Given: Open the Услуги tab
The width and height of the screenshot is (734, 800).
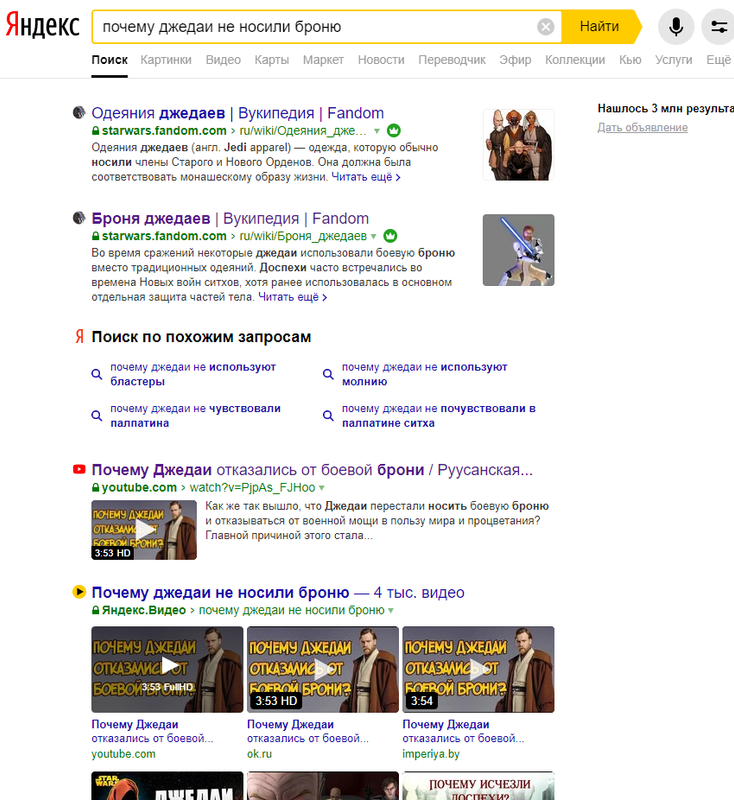Looking at the screenshot, I should tap(673, 60).
